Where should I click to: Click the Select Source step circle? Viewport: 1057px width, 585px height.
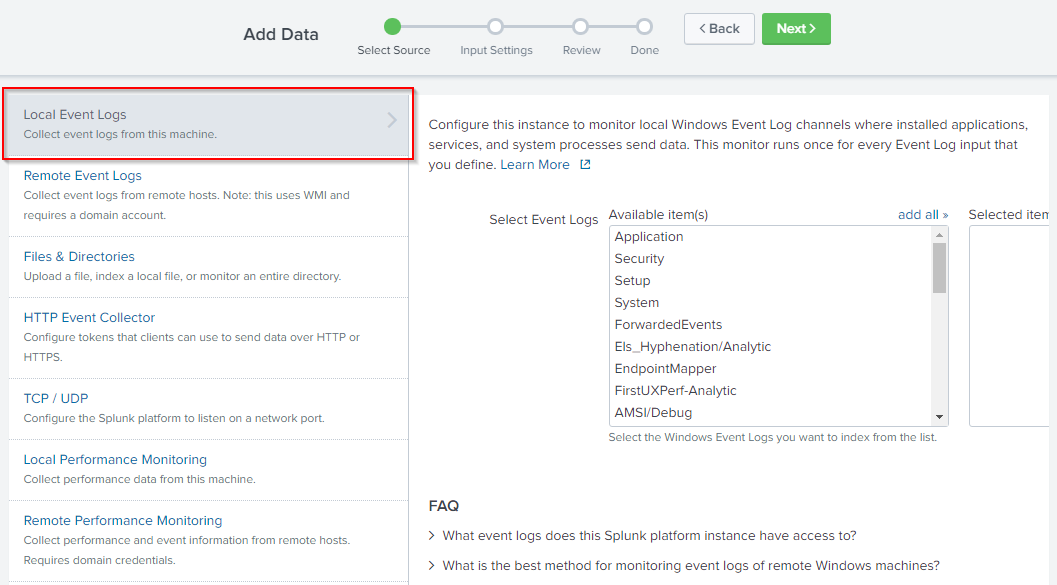tap(393, 27)
